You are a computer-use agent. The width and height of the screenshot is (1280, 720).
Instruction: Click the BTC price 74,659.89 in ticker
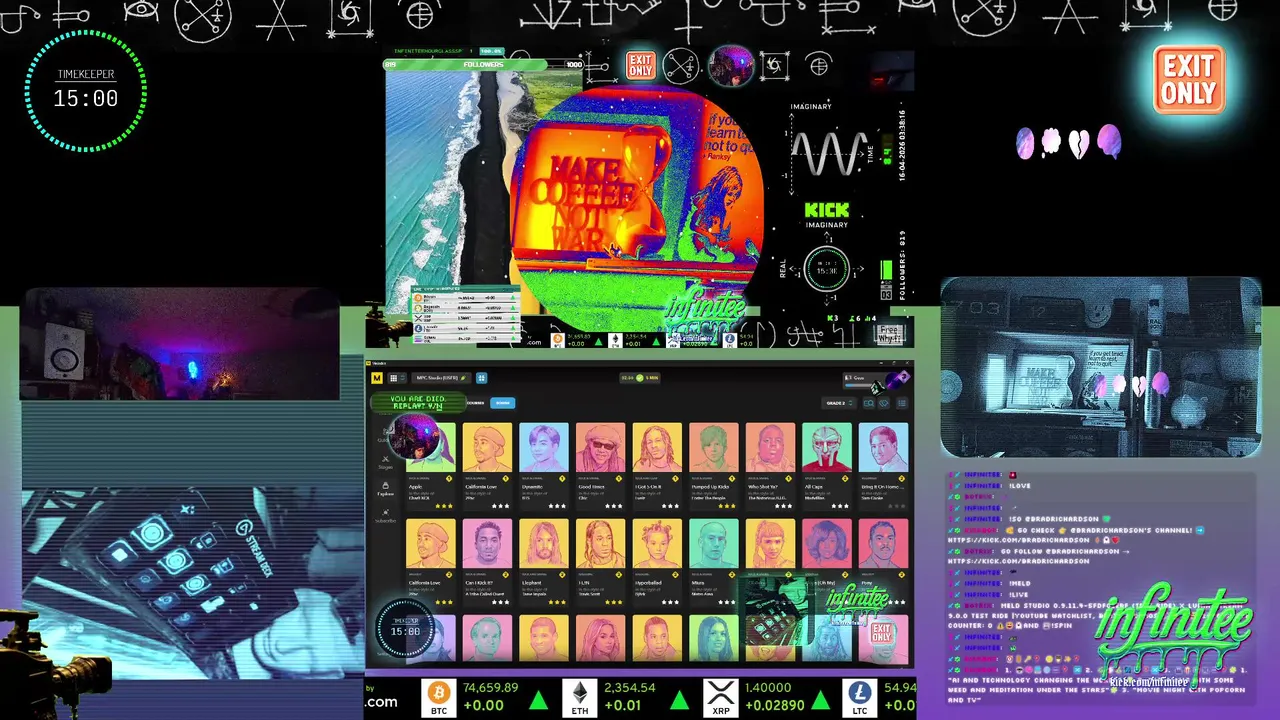(490, 688)
